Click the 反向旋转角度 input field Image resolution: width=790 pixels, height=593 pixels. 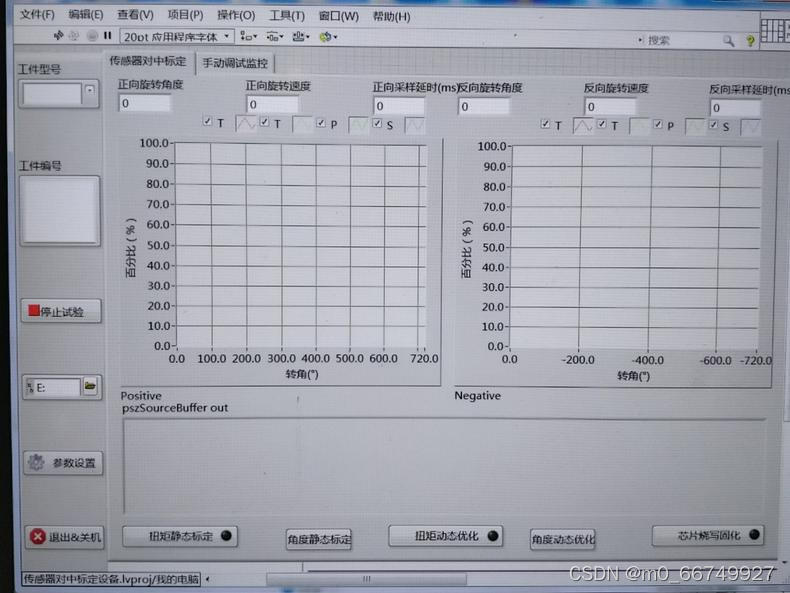point(484,106)
